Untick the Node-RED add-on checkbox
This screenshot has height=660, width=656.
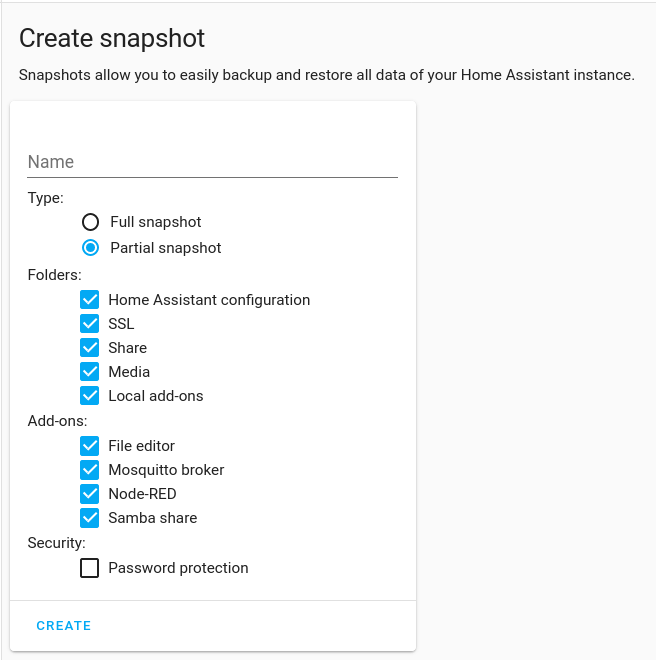click(x=90, y=494)
